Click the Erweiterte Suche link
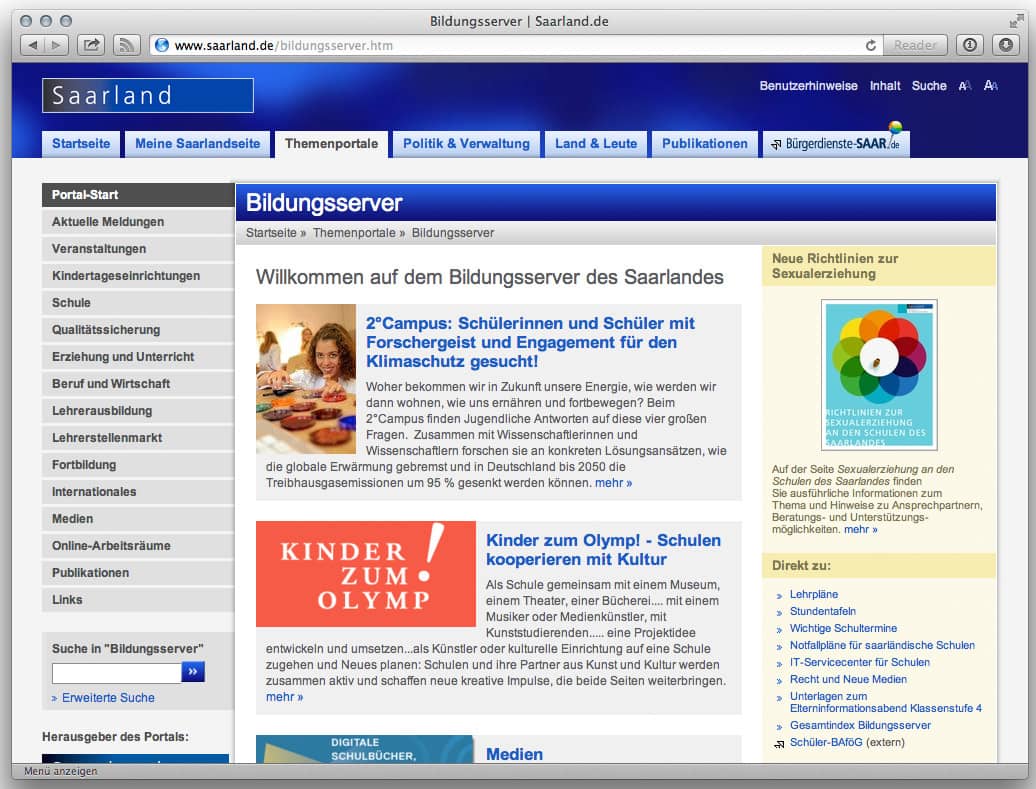Viewport: 1036px width, 789px height. click(x=108, y=698)
